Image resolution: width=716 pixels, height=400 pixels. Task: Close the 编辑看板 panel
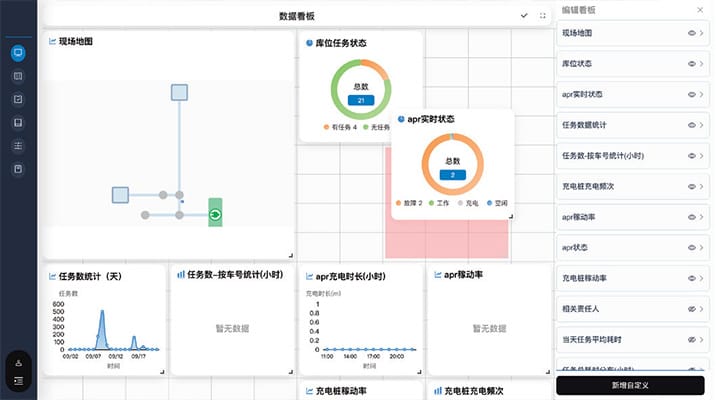[699, 9]
